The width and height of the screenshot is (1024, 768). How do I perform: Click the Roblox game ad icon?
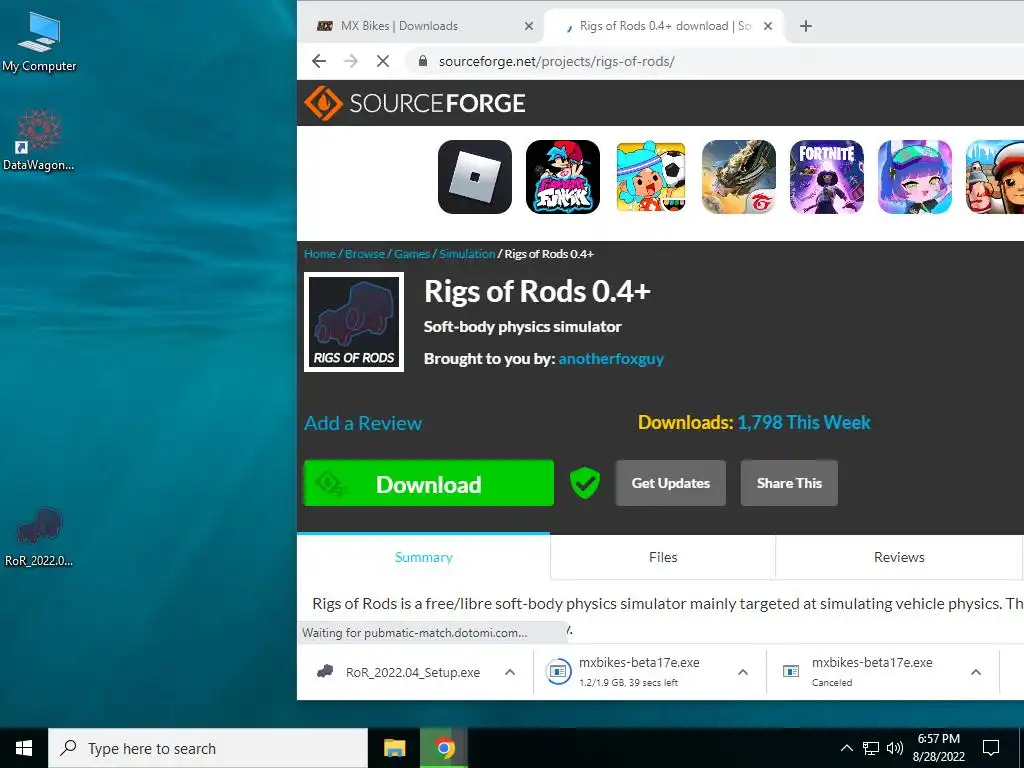475,177
